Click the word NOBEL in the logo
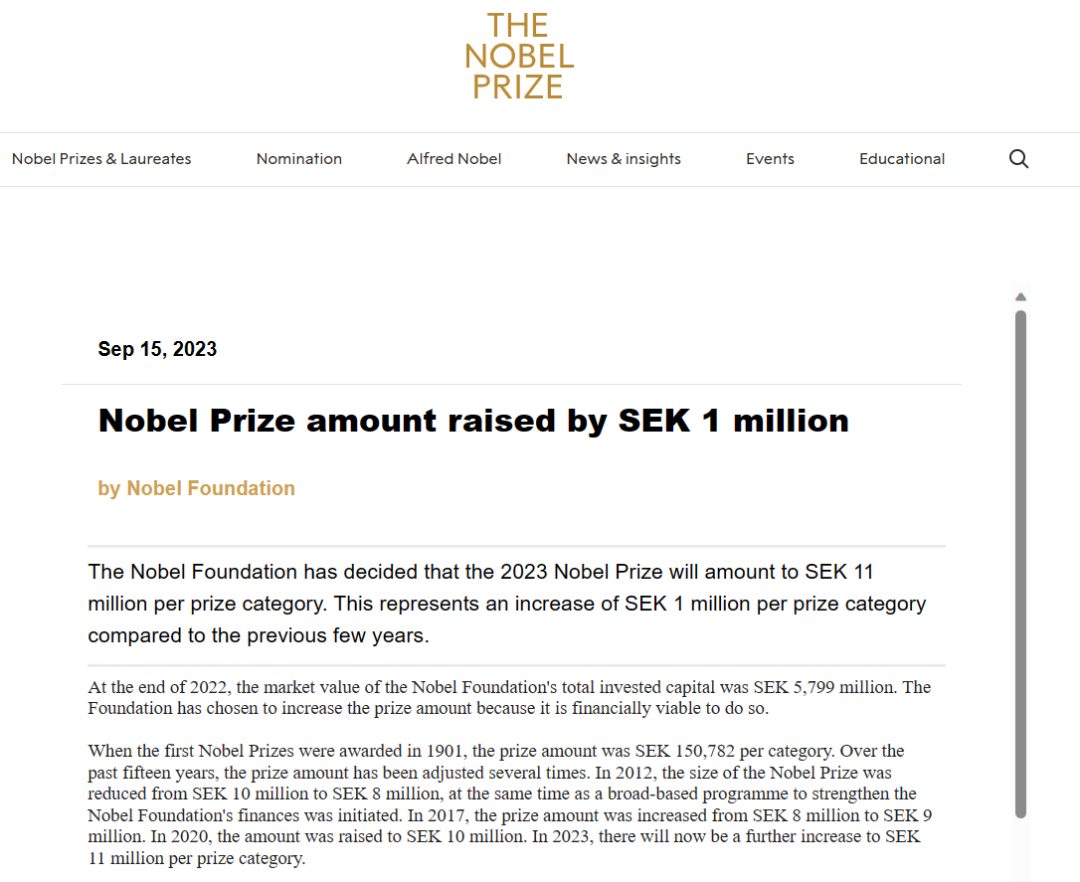 point(519,56)
